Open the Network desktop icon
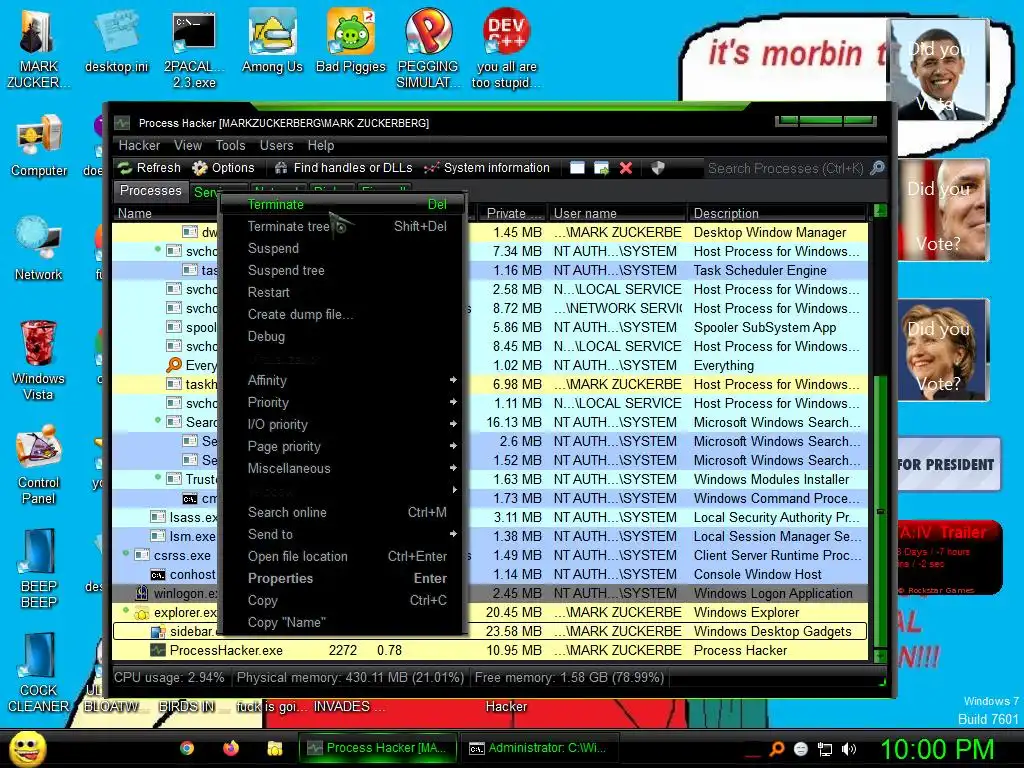 (x=39, y=248)
